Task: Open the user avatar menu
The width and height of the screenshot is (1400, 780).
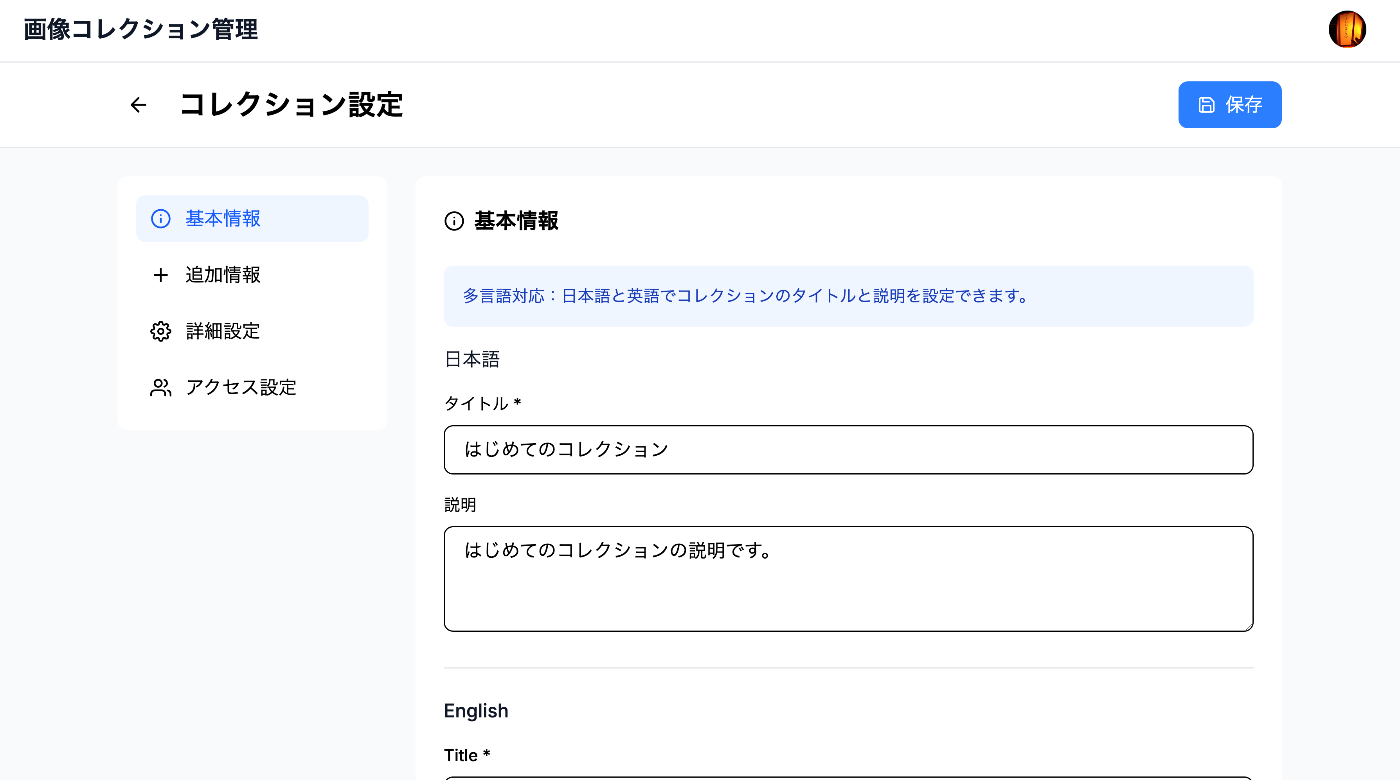Action: pos(1347,30)
